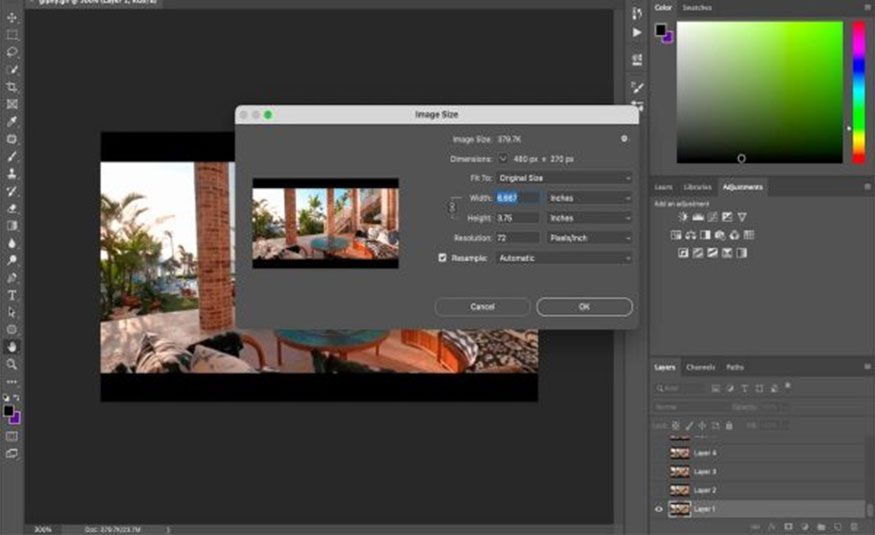Click the delete layer trash icon
This screenshot has width=875, height=535.
(x=853, y=526)
